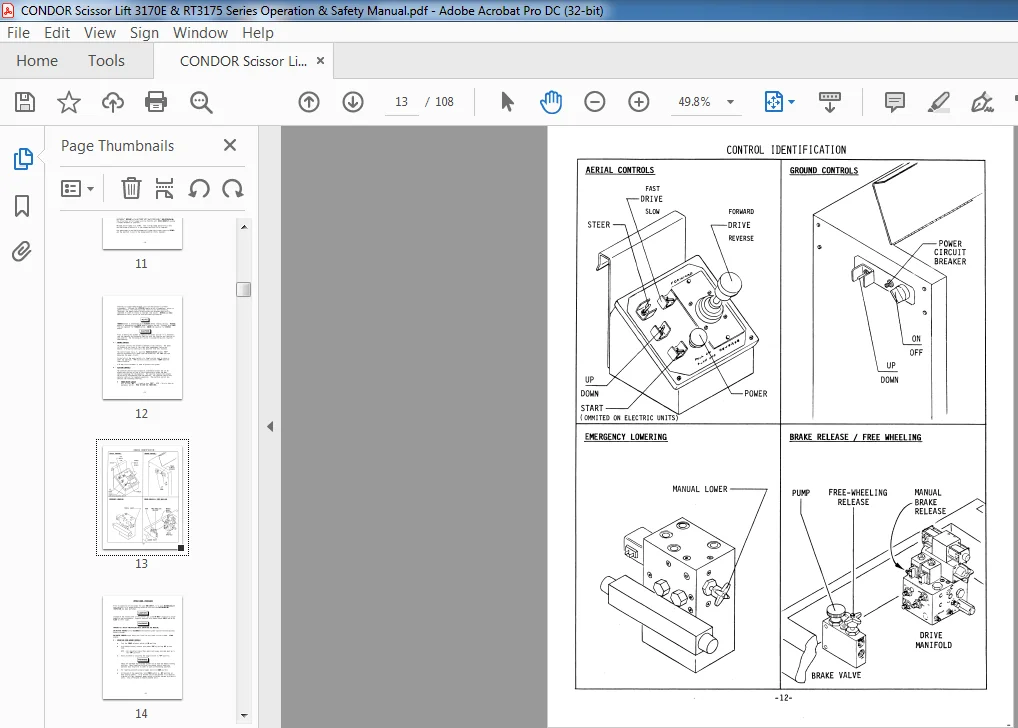This screenshot has width=1018, height=728.
Task: Activate the Hand pan tool
Action: click(551, 102)
